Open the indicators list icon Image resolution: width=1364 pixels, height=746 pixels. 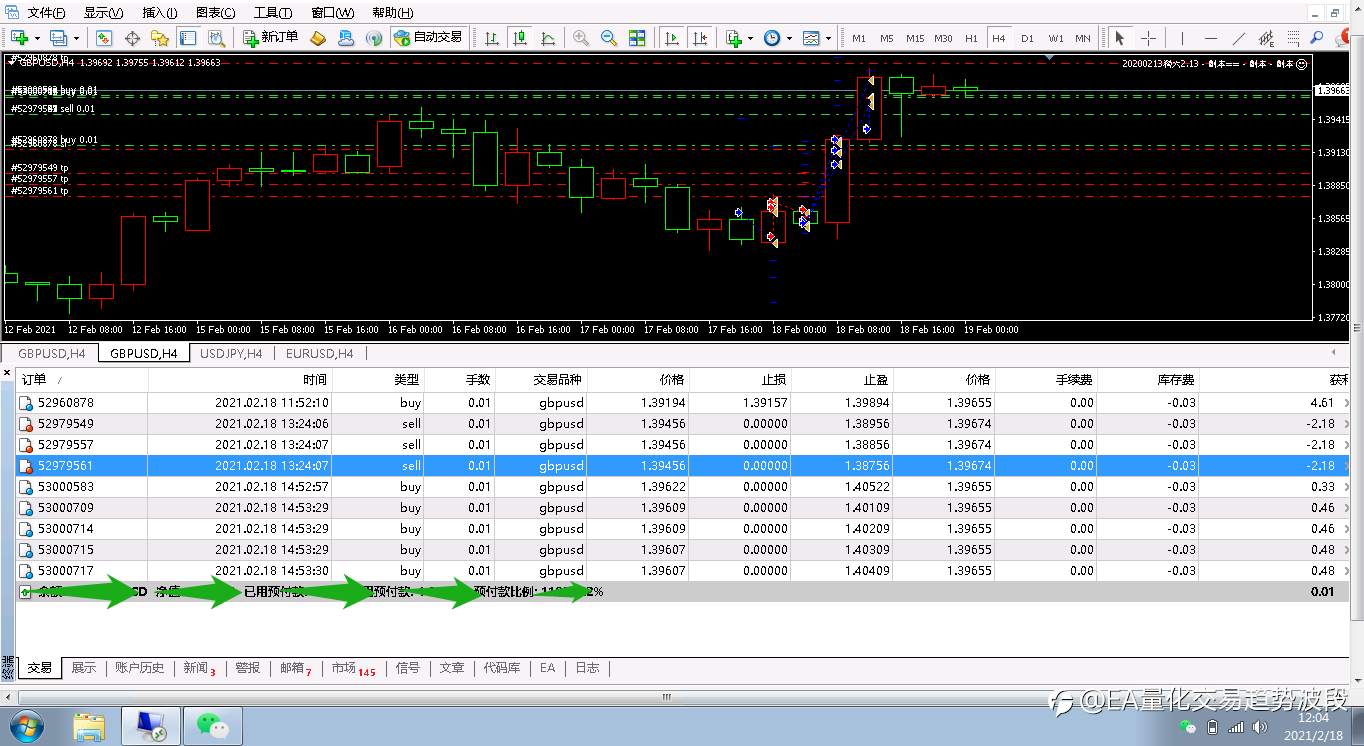click(x=733, y=38)
